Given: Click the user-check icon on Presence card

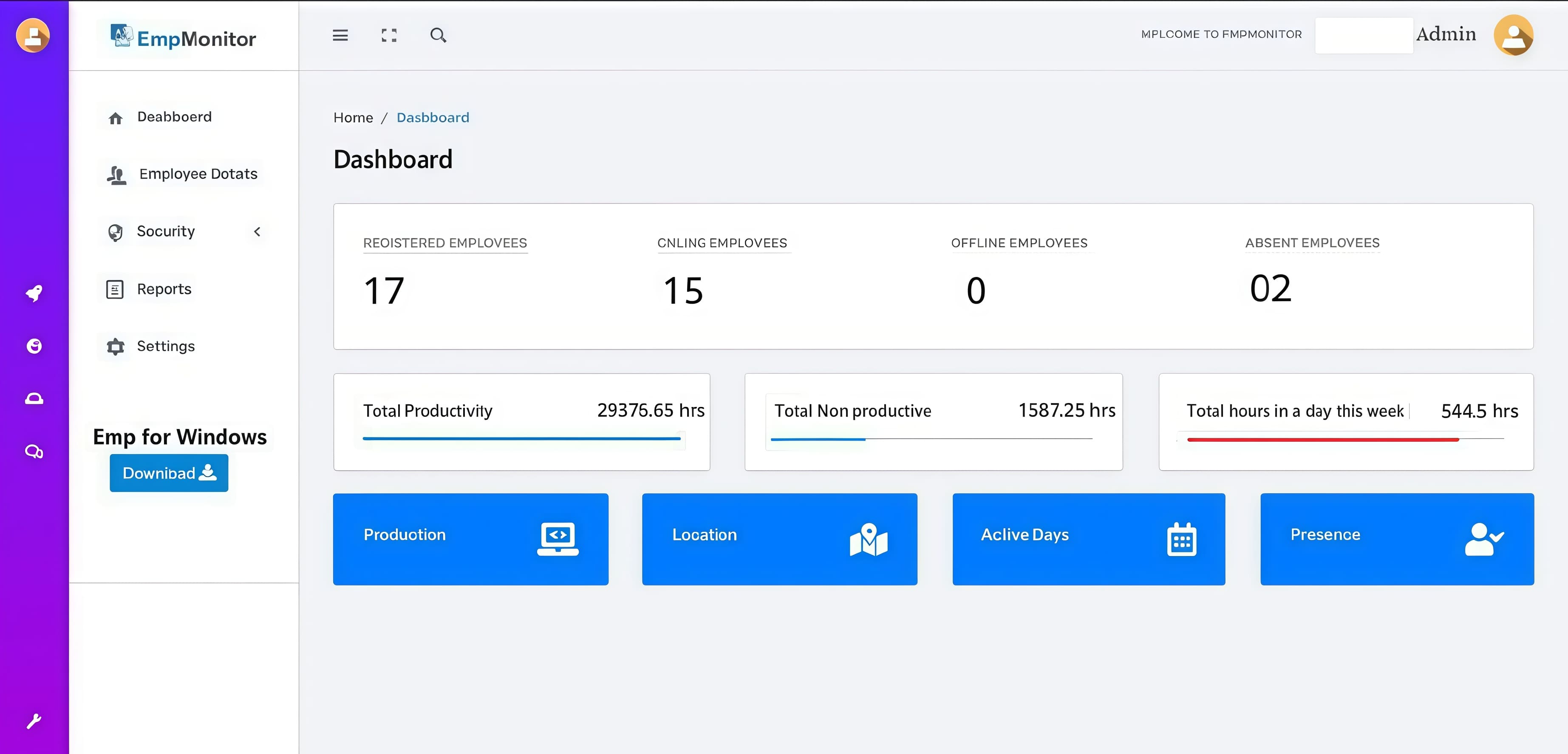Looking at the screenshot, I should tap(1485, 539).
